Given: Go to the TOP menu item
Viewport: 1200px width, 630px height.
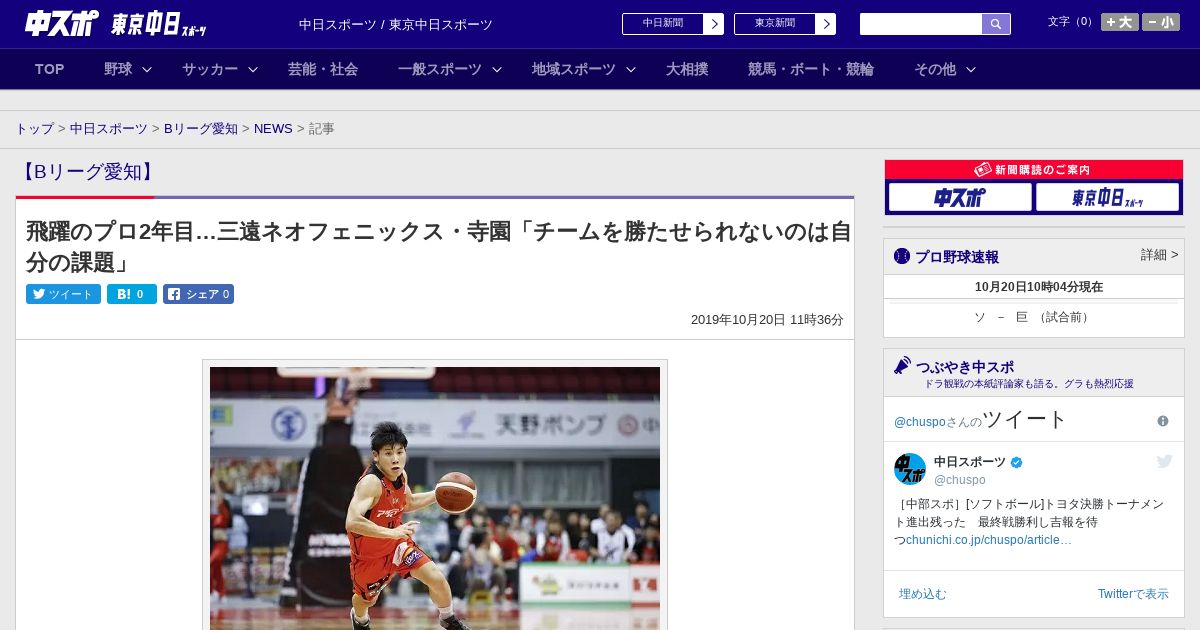Looking at the screenshot, I should point(49,69).
